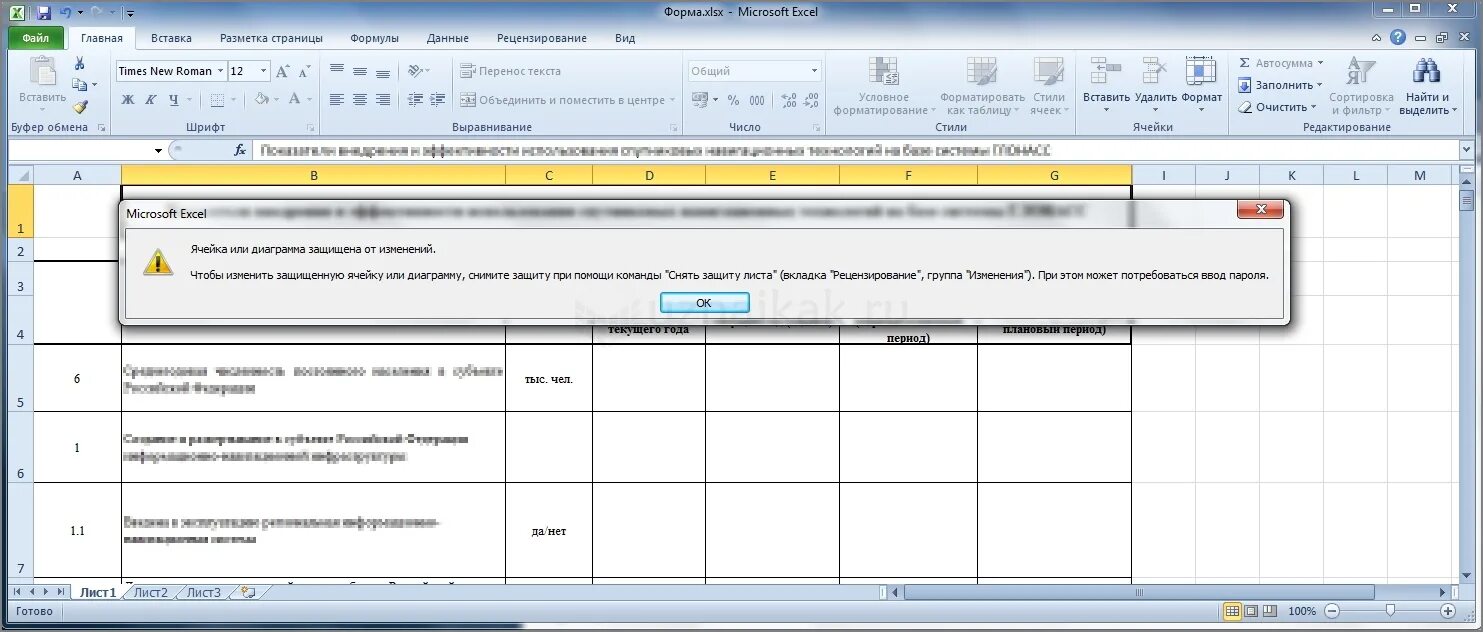Toggle italic К formatting
1483x632 pixels.
click(x=151, y=100)
